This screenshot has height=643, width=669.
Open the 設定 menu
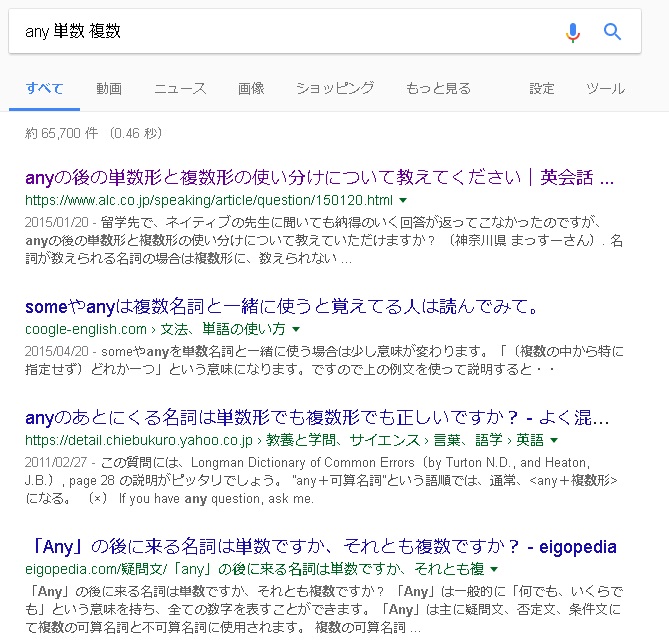point(542,88)
